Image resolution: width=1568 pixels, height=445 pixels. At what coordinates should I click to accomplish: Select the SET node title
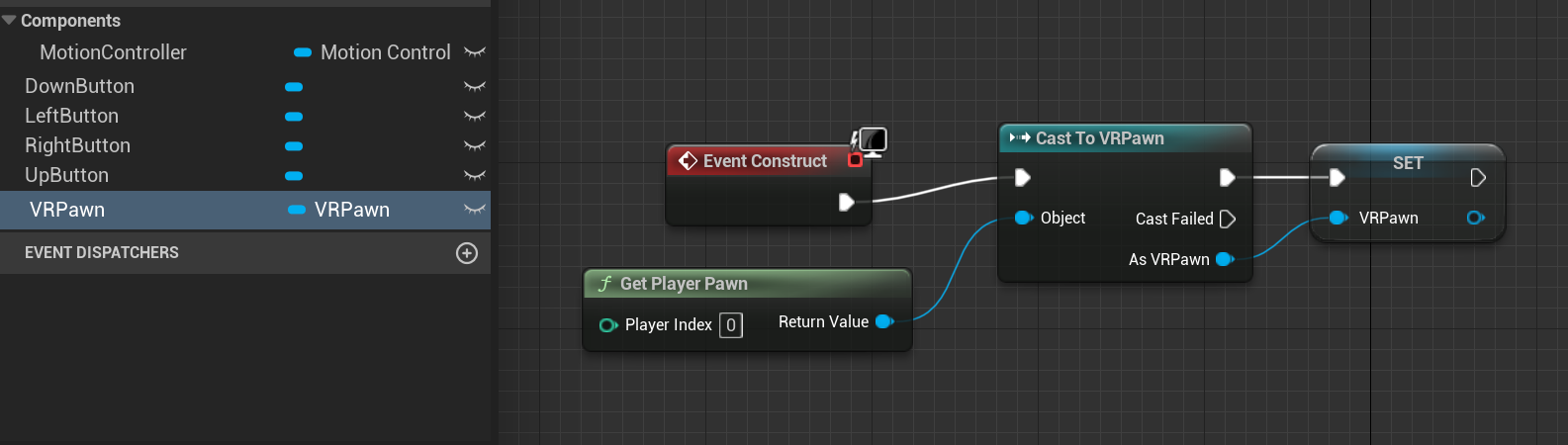pos(1408,163)
